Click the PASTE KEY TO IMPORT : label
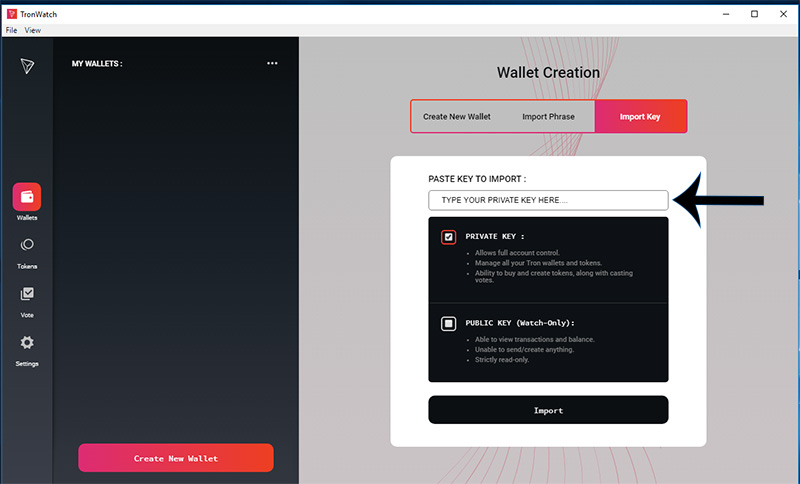Viewport: 800px width, 484px height. (477, 179)
